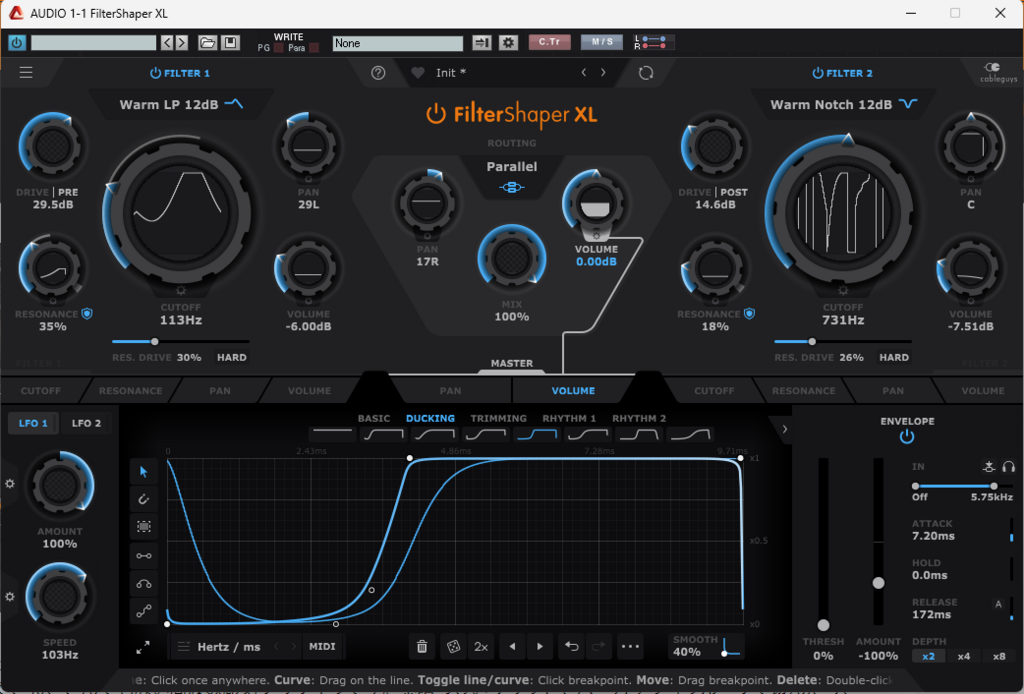Toggle Filter 2 power
This screenshot has height=694, width=1024.
tap(818, 73)
